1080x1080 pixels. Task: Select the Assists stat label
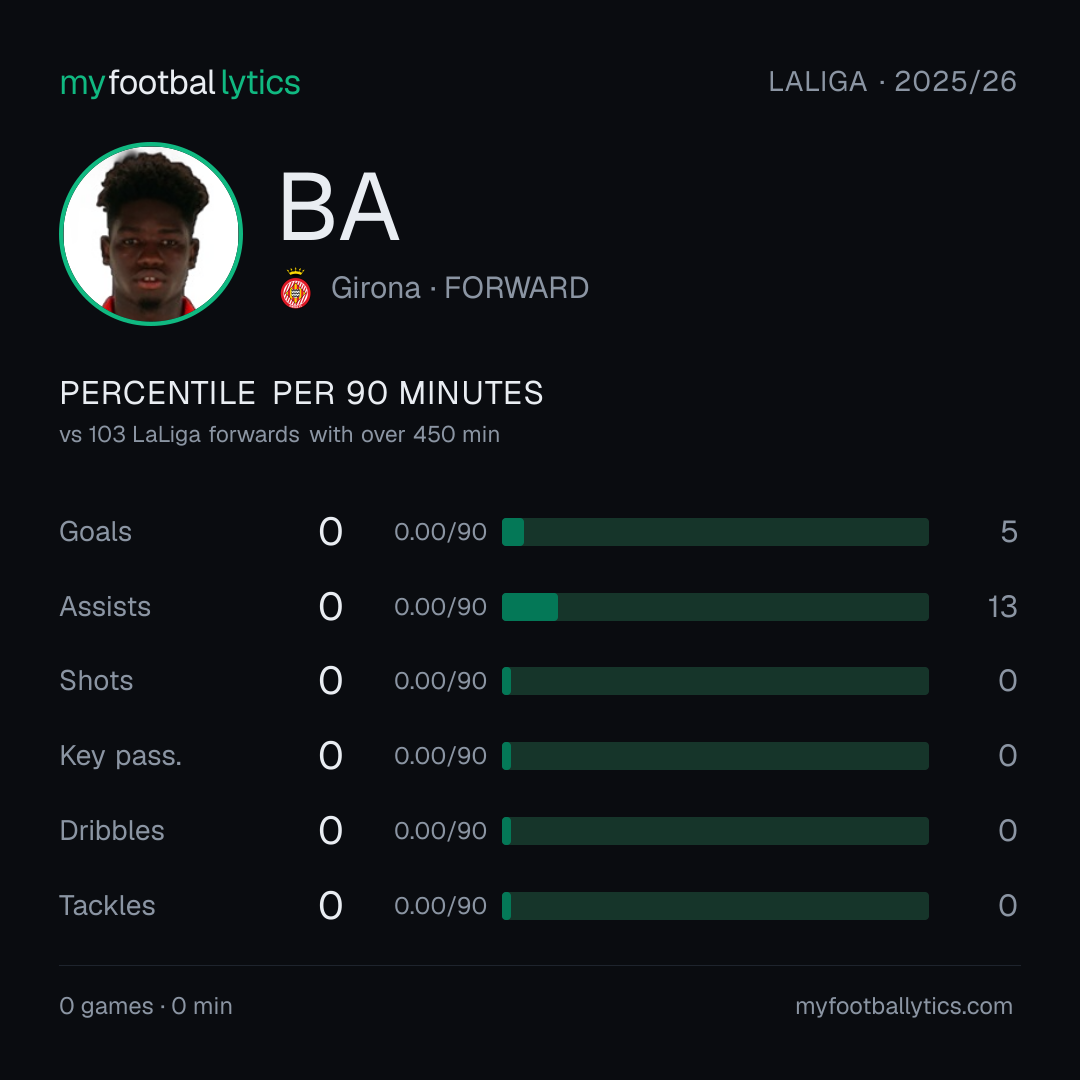105,607
